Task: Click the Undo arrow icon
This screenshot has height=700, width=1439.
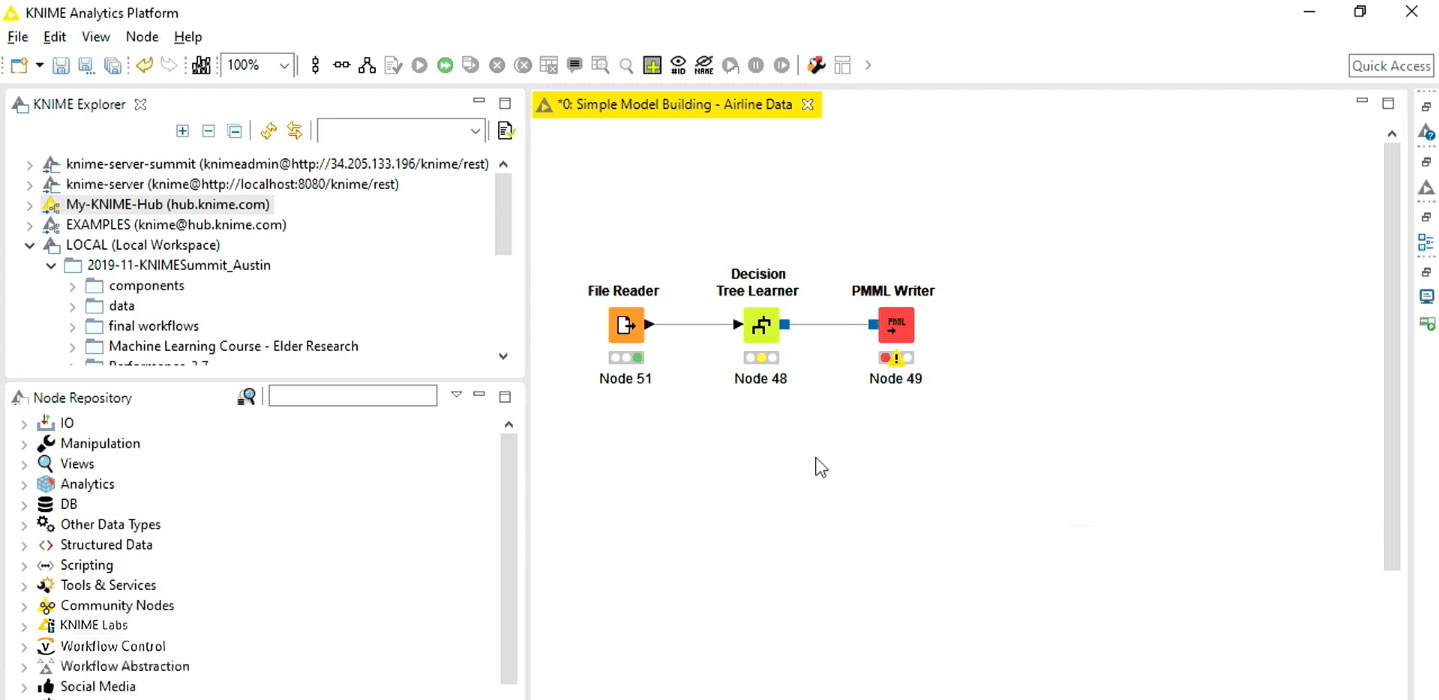Action: point(145,65)
